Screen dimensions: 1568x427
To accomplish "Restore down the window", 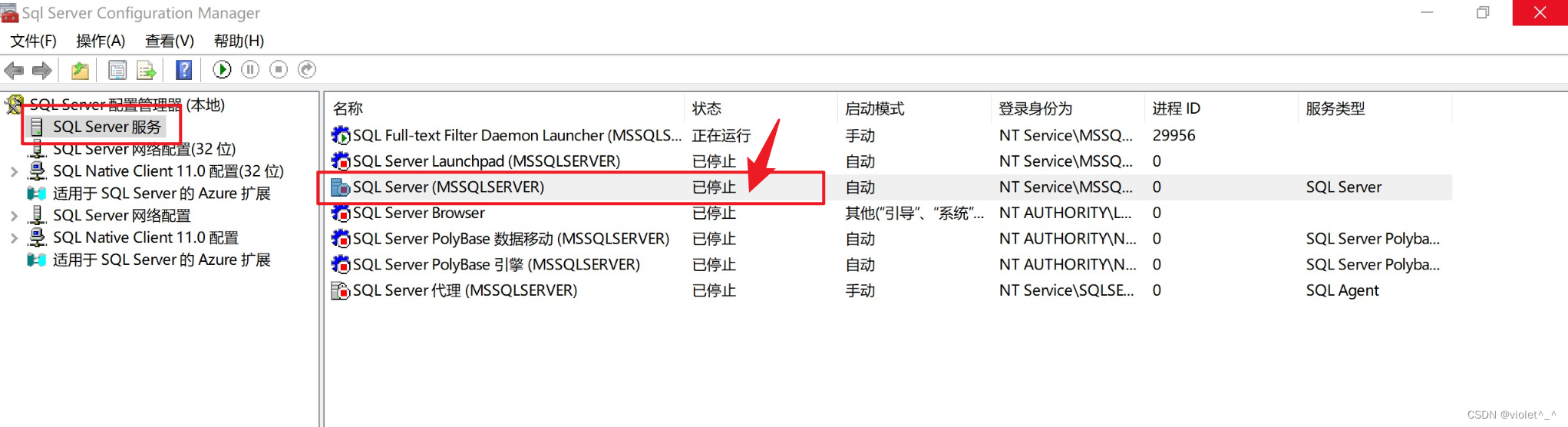I will tap(1483, 12).
